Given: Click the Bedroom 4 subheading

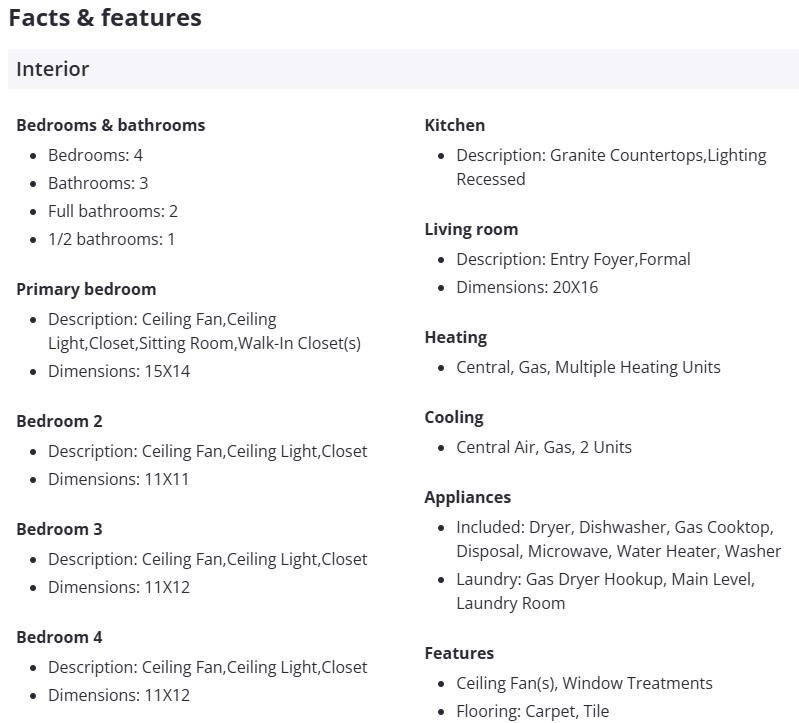Looking at the screenshot, I should 59,637.
